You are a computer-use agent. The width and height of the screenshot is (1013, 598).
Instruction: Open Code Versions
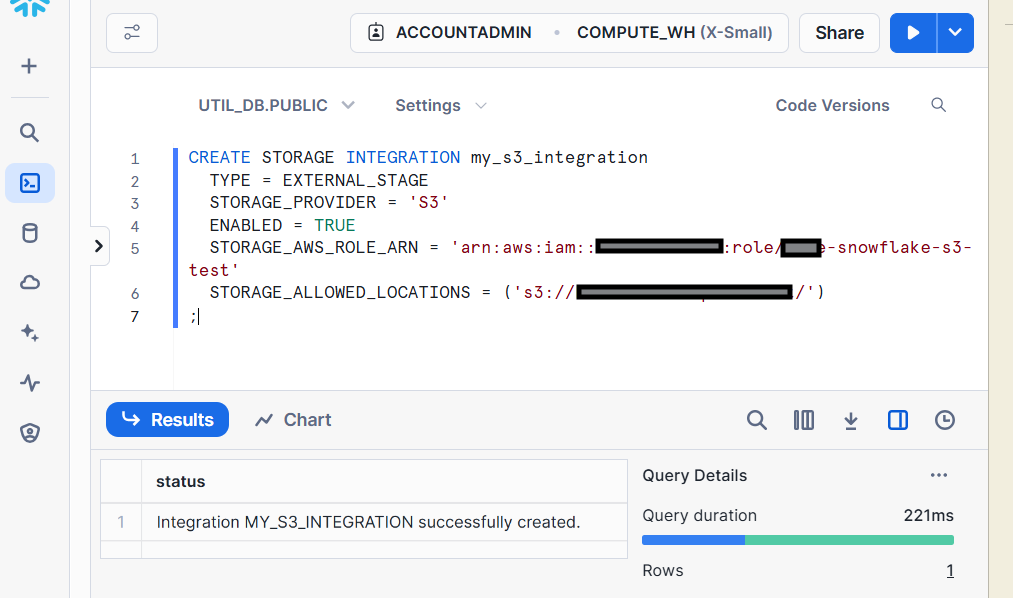pos(832,105)
